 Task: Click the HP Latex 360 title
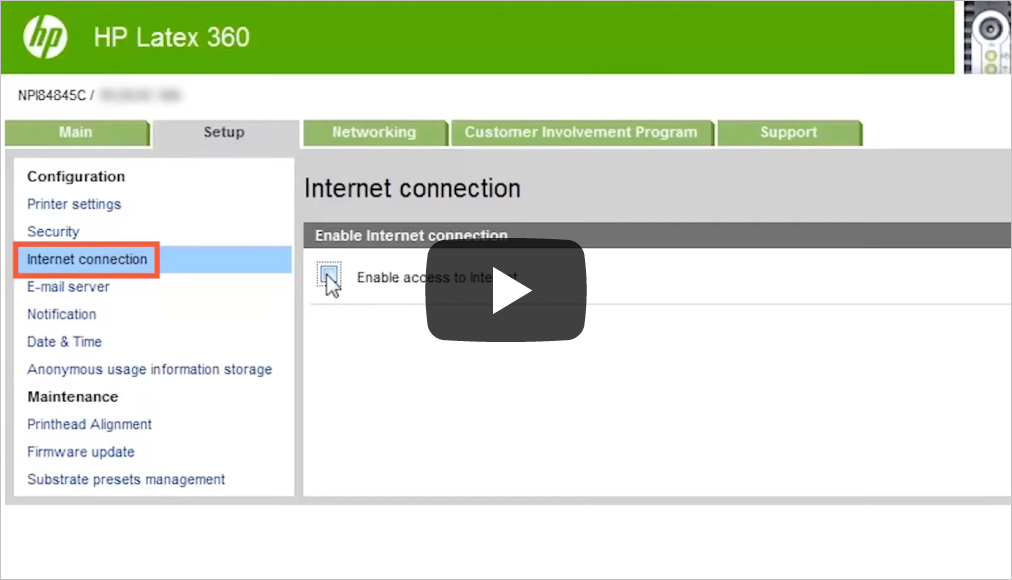pyautogui.click(x=171, y=38)
